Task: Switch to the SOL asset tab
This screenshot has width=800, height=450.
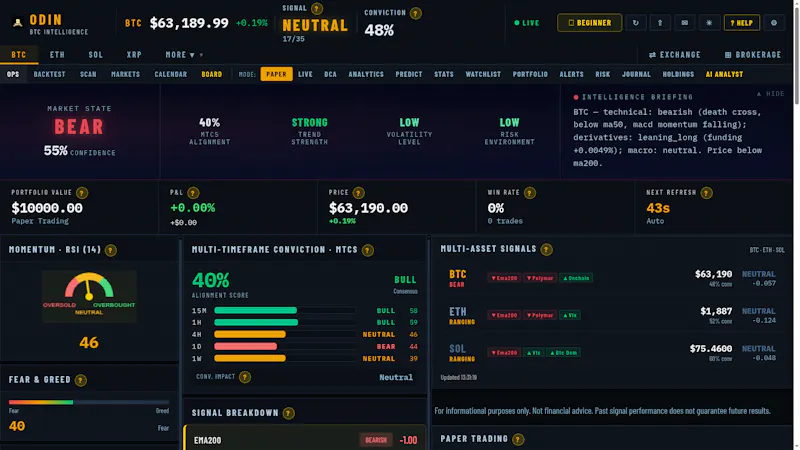Action: point(95,55)
